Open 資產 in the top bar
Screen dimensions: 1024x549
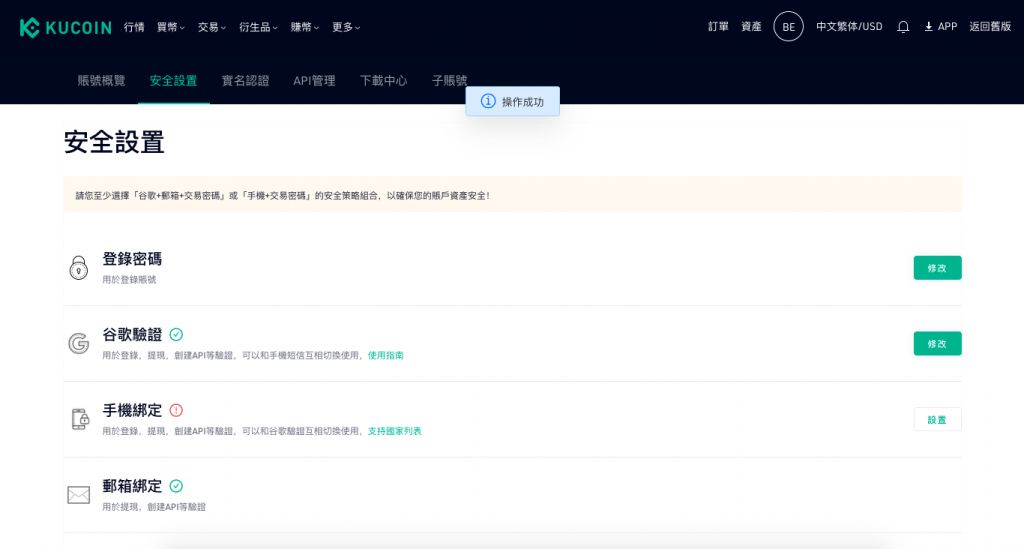coord(751,27)
